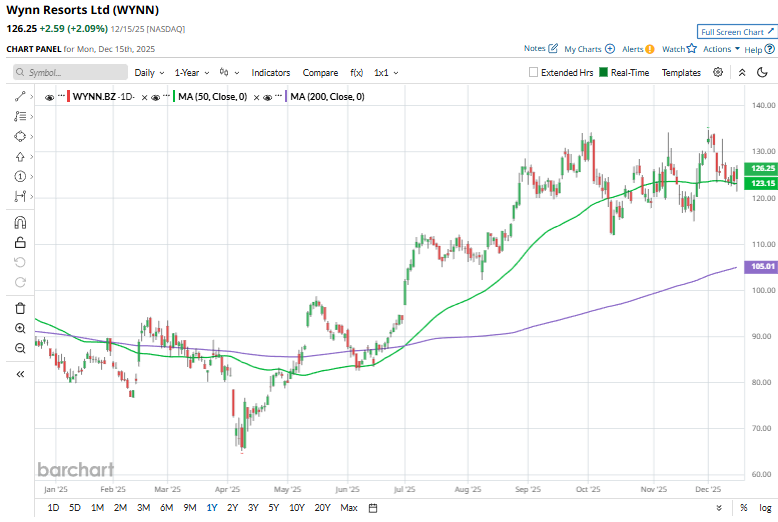Expand the 1-Year period dropdown
This screenshot has width=778, height=522.
coord(192,73)
